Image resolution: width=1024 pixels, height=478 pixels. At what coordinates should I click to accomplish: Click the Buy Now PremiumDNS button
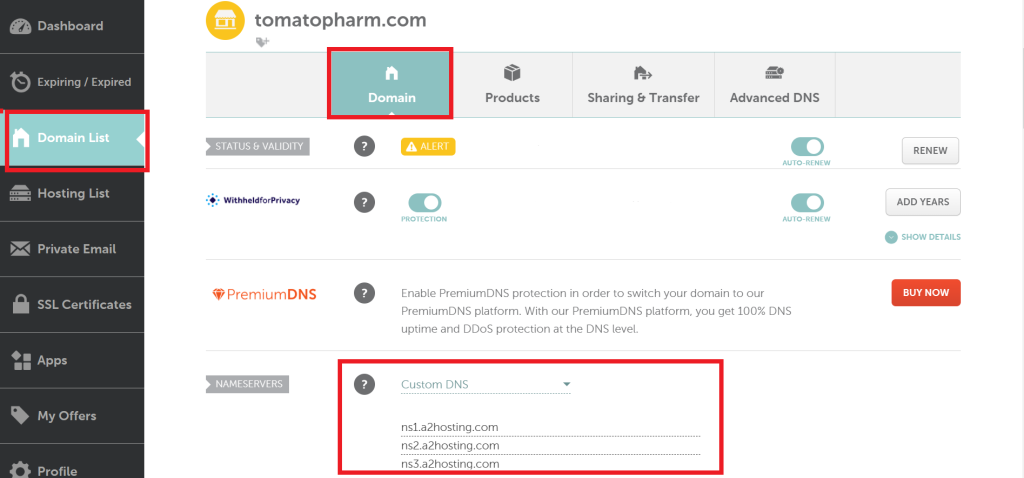click(926, 293)
